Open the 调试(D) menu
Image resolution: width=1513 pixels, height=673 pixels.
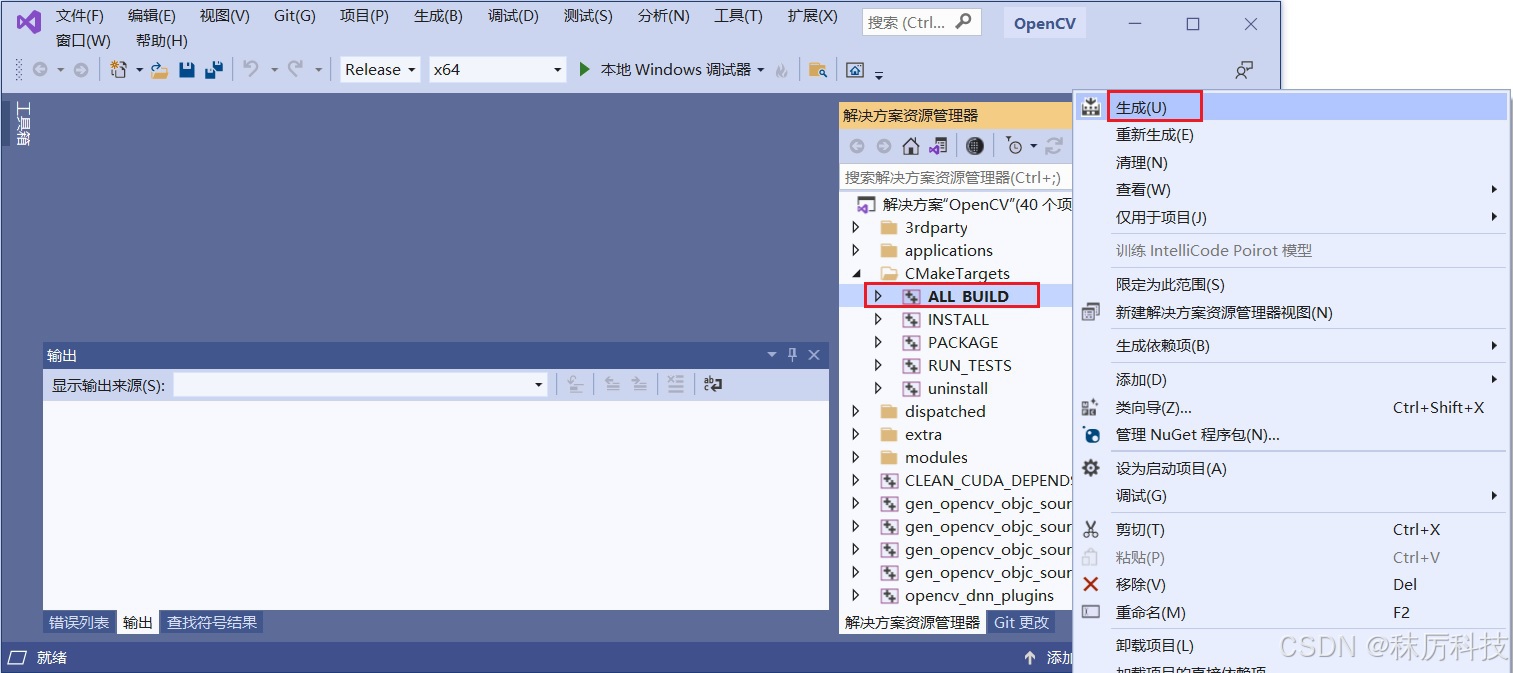(x=513, y=16)
